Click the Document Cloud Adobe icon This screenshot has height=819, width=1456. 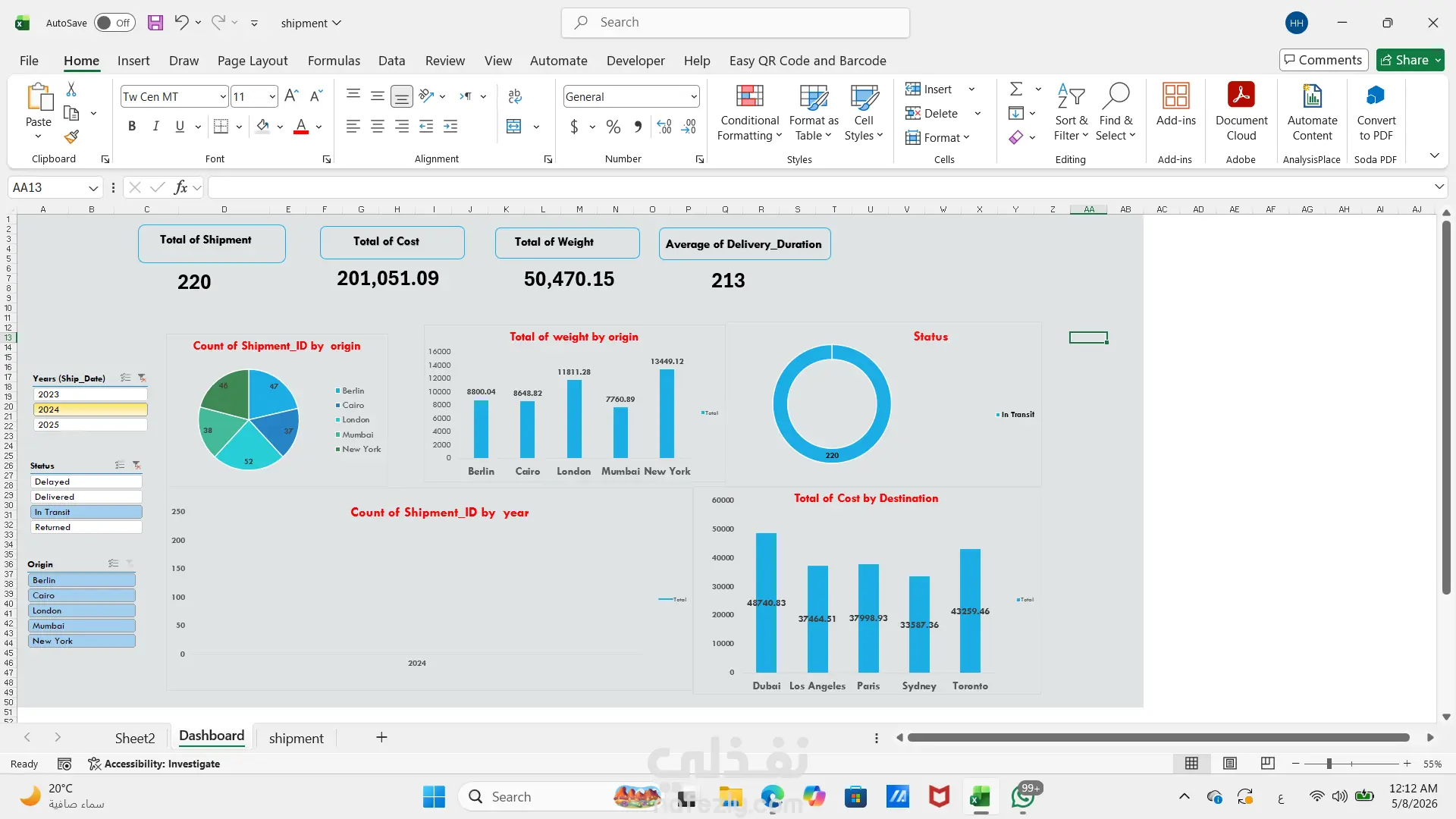coord(1241,96)
